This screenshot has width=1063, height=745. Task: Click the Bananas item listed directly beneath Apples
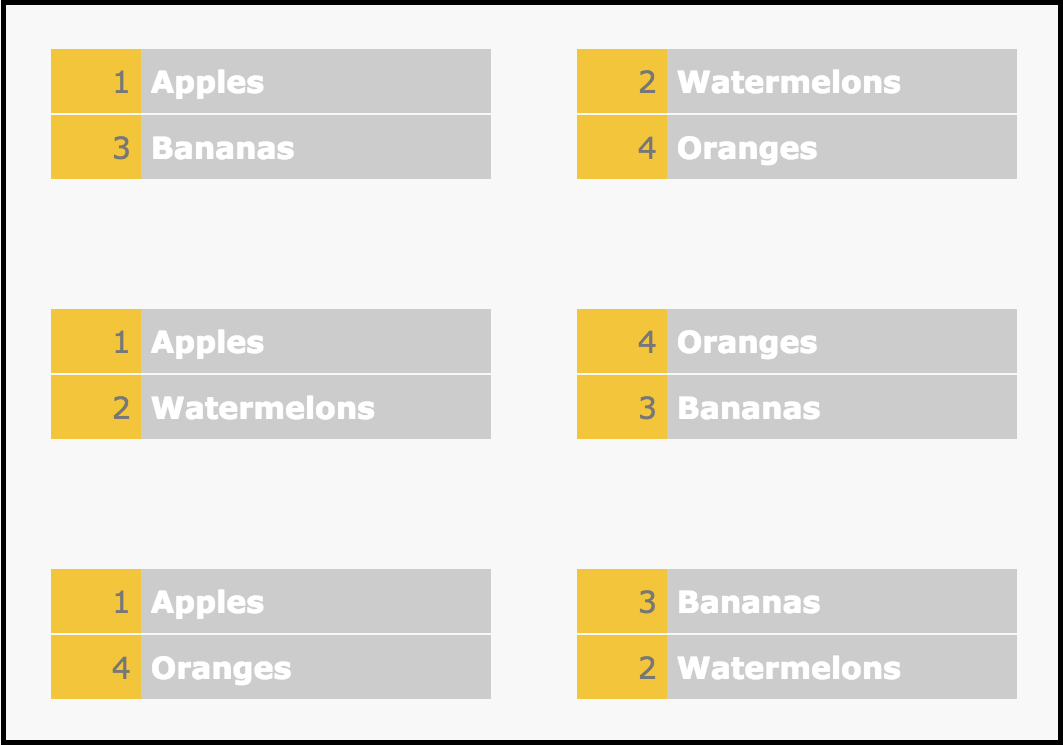270,147
